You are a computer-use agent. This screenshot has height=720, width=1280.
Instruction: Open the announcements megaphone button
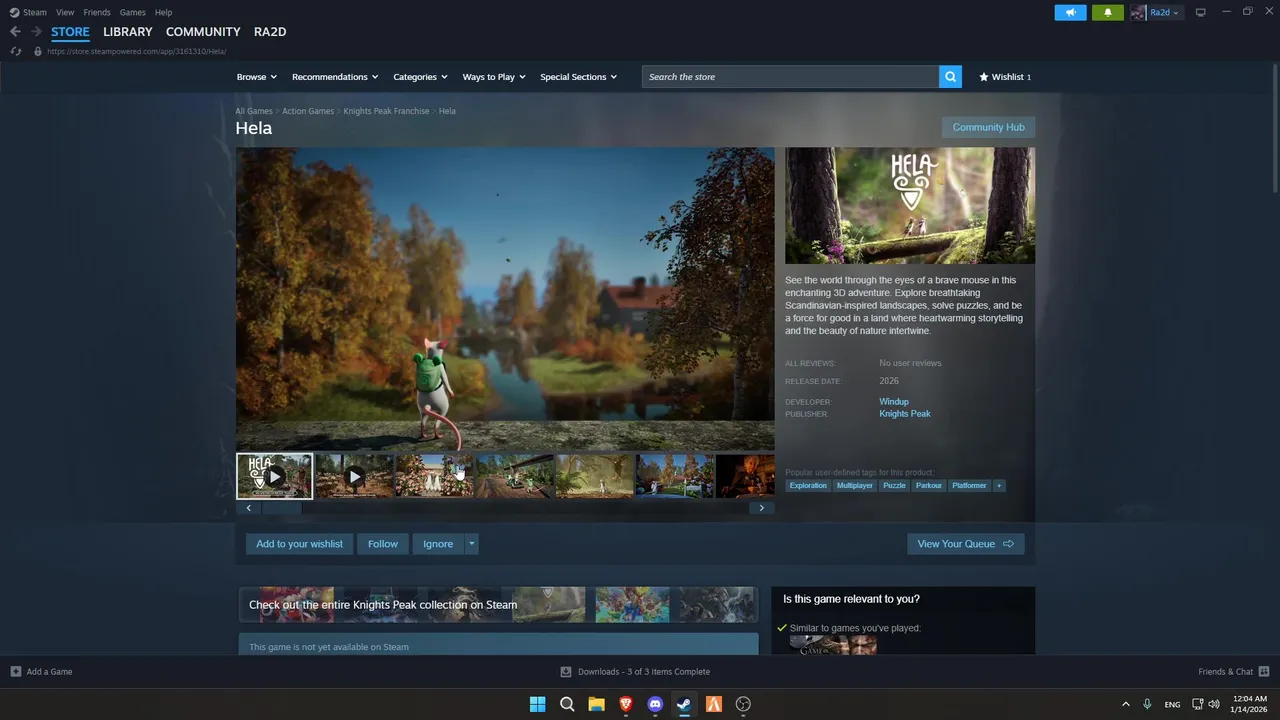coord(1070,12)
